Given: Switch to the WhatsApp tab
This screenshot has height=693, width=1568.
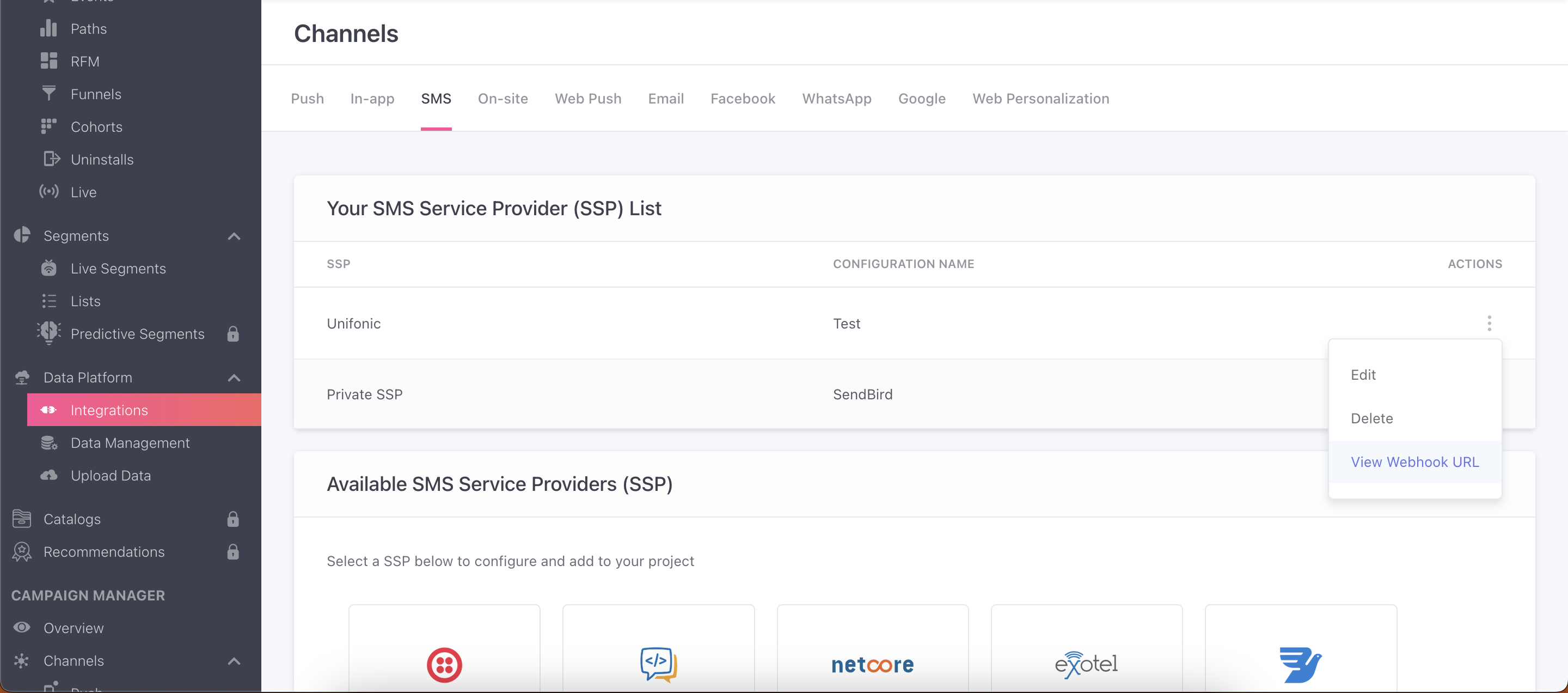Looking at the screenshot, I should click(836, 99).
